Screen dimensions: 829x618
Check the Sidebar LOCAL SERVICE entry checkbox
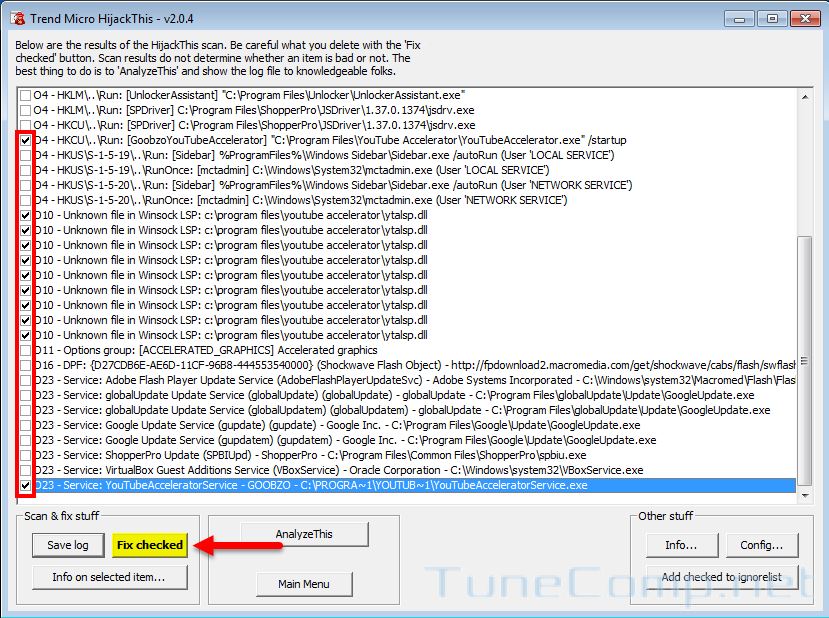point(25,155)
